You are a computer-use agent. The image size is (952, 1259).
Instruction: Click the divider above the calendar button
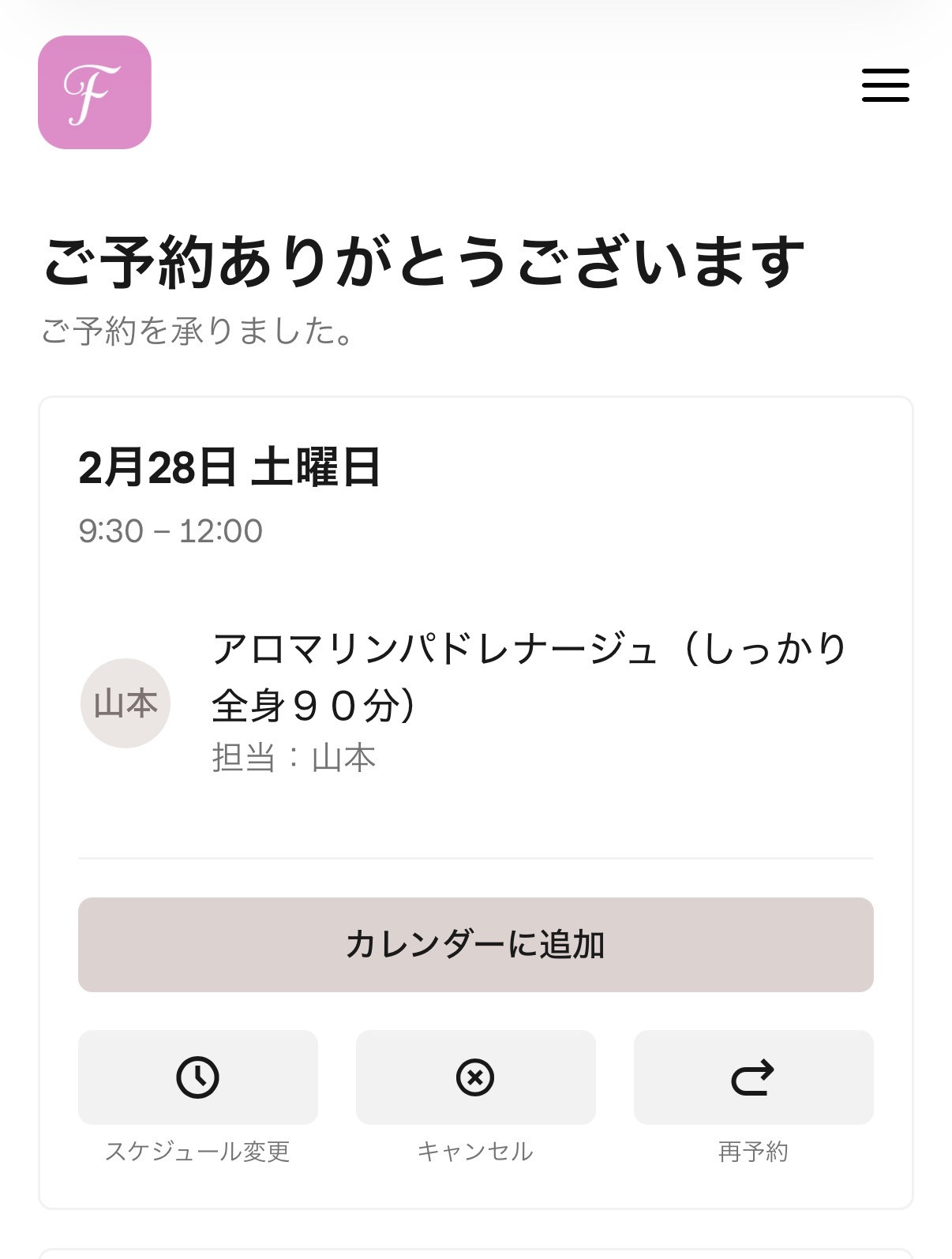(475, 858)
